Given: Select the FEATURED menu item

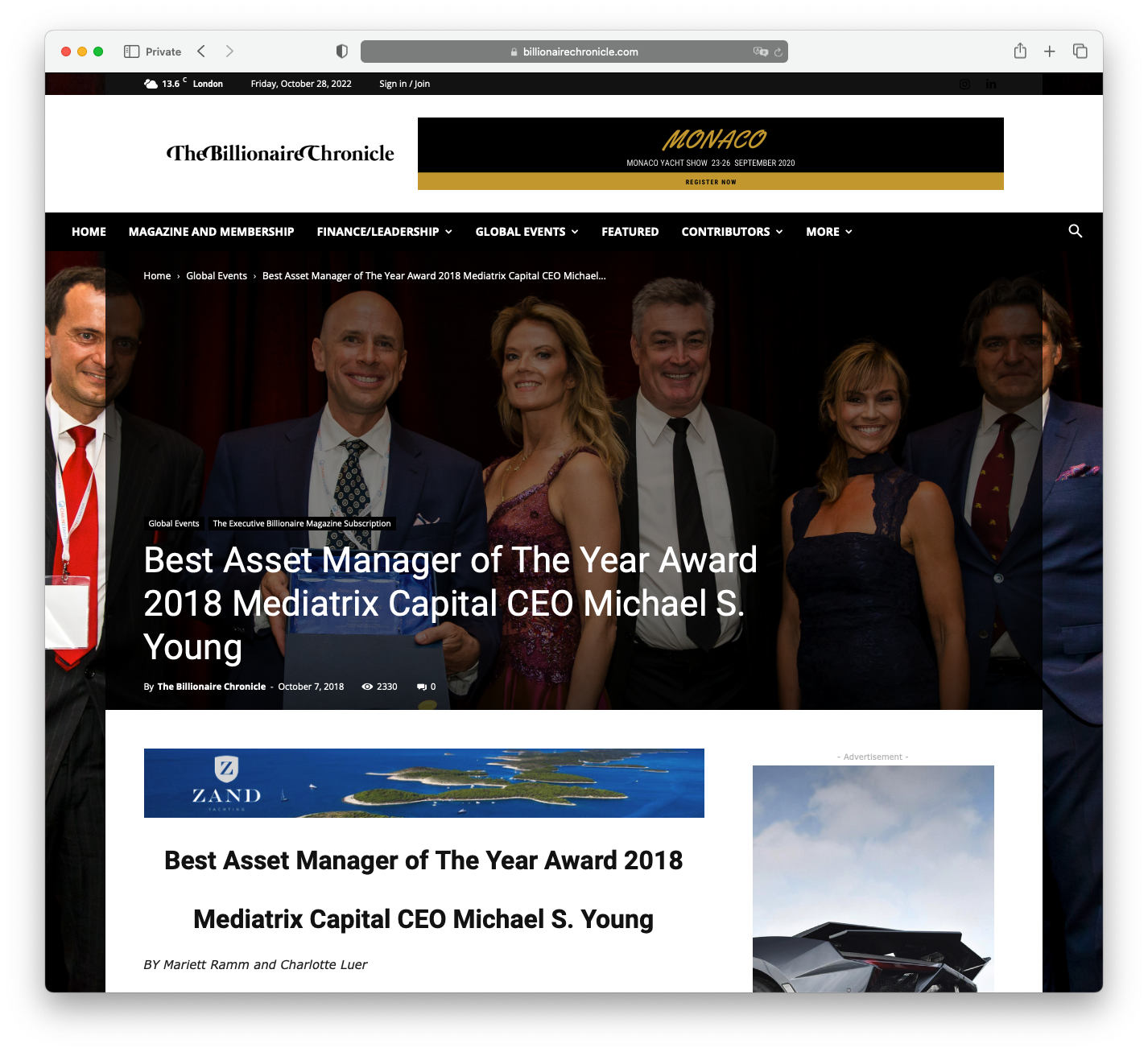Looking at the screenshot, I should [630, 232].
